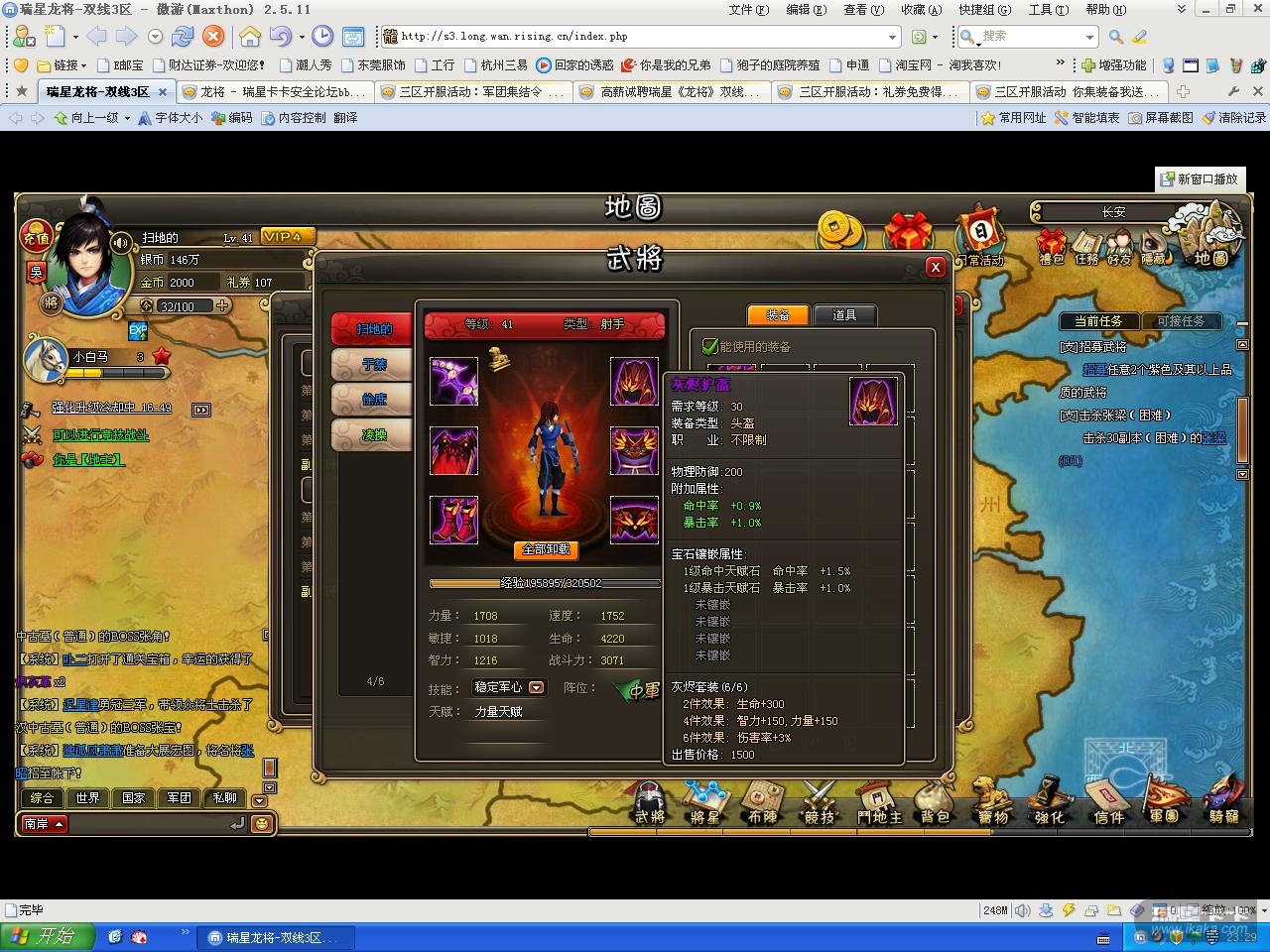Skip cooldown with the fast-forward button
The image size is (1270, 952).
click(x=201, y=410)
